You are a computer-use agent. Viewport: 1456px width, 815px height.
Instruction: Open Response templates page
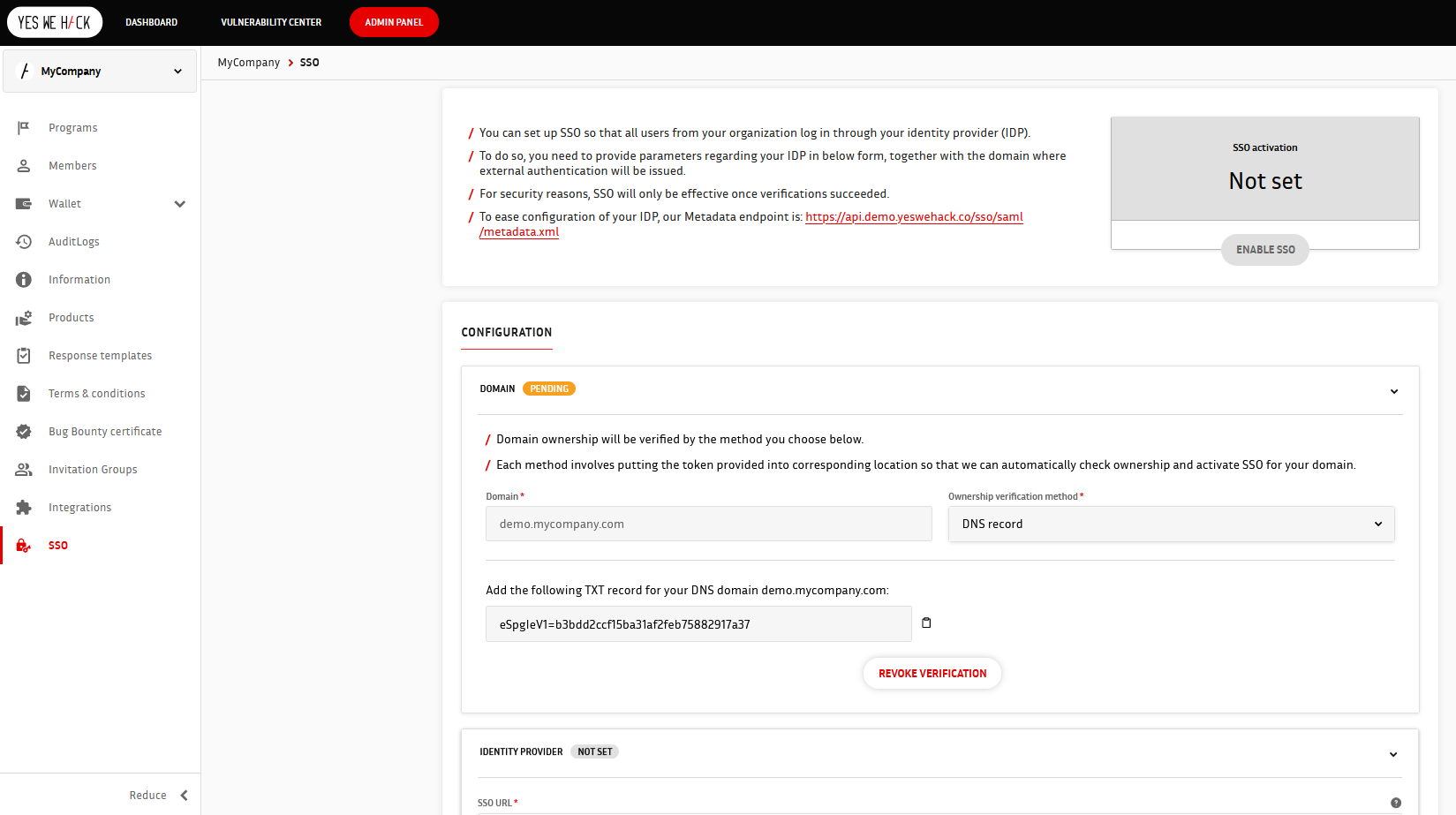tap(101, 356)
